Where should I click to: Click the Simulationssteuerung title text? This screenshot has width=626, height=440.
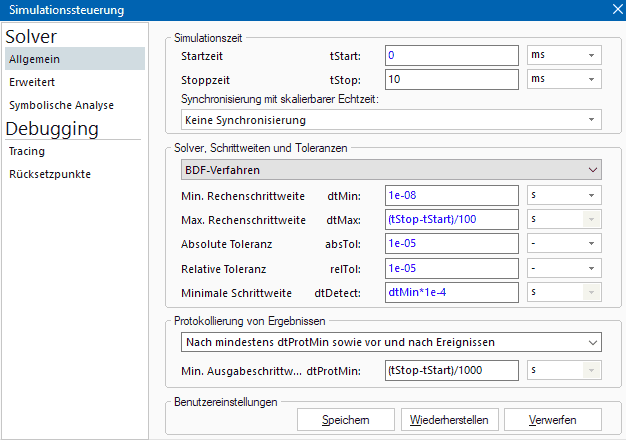click(67, 10)
